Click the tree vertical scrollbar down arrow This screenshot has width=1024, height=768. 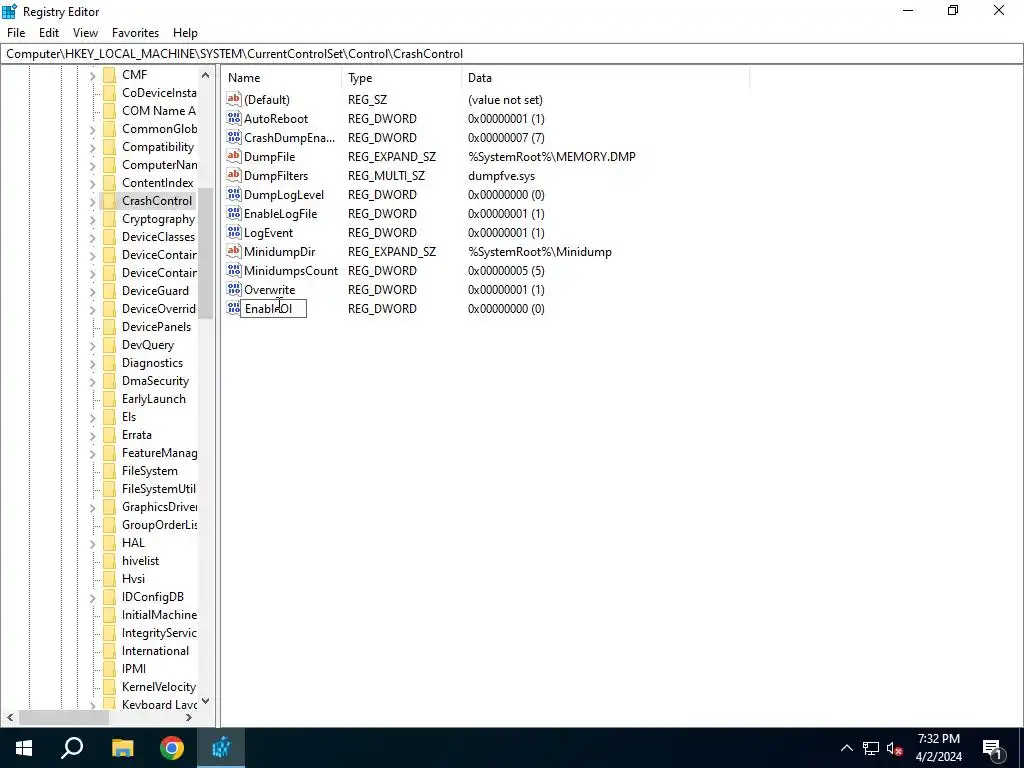(206, 701)
